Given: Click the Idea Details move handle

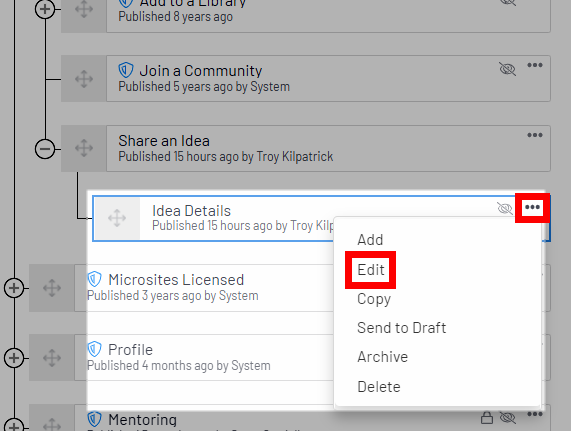Looking at the screenshot, I should [x=117, y=218].
